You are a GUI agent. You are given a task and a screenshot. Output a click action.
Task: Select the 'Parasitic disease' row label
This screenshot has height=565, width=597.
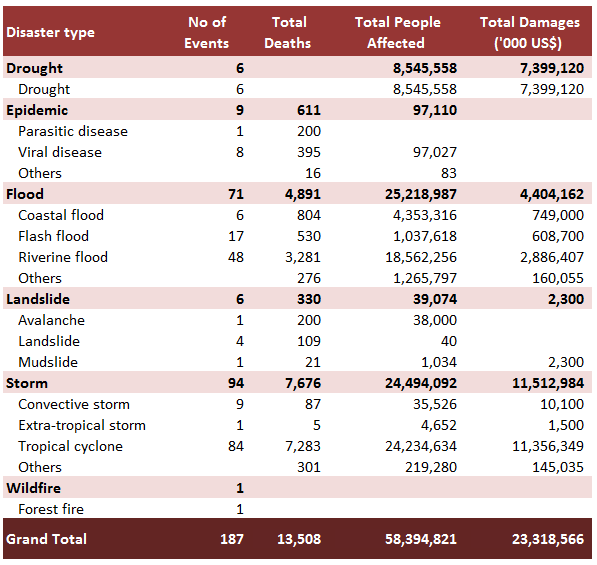(73, 131)
